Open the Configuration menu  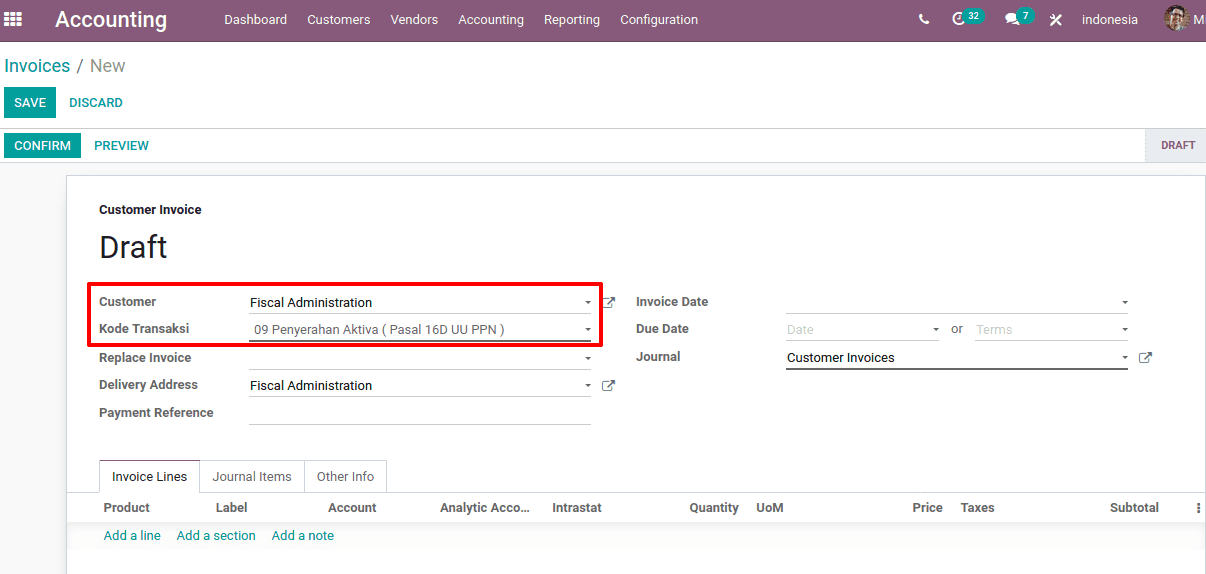[x=659, y=20]
